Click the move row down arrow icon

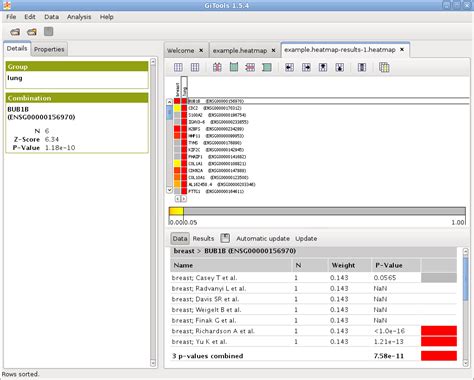[340, 68]
